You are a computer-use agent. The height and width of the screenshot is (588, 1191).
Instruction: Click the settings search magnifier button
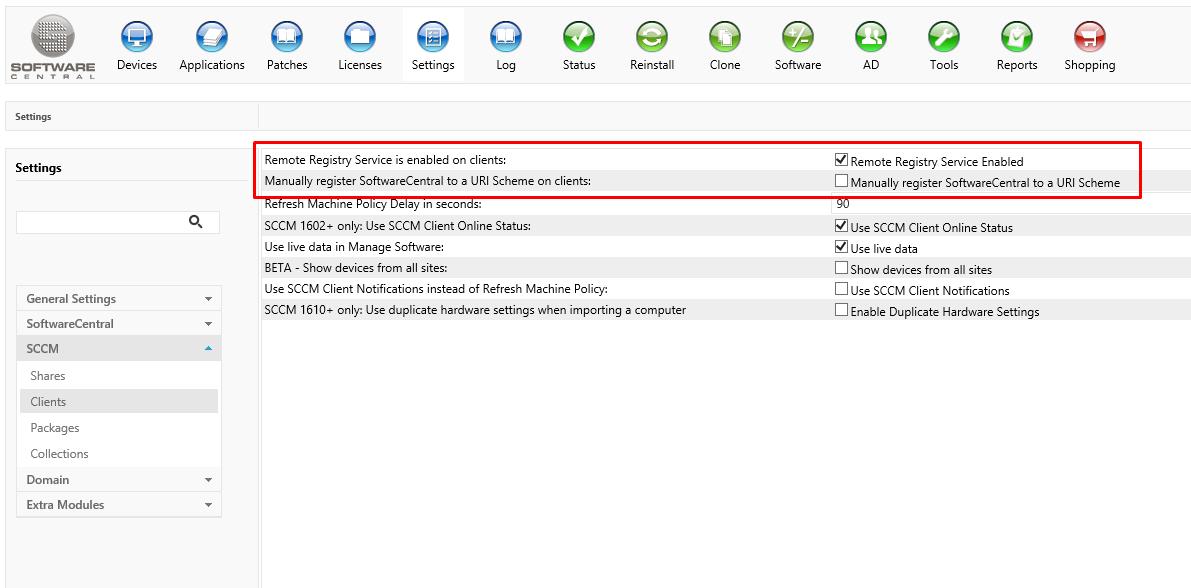point(196,222)
